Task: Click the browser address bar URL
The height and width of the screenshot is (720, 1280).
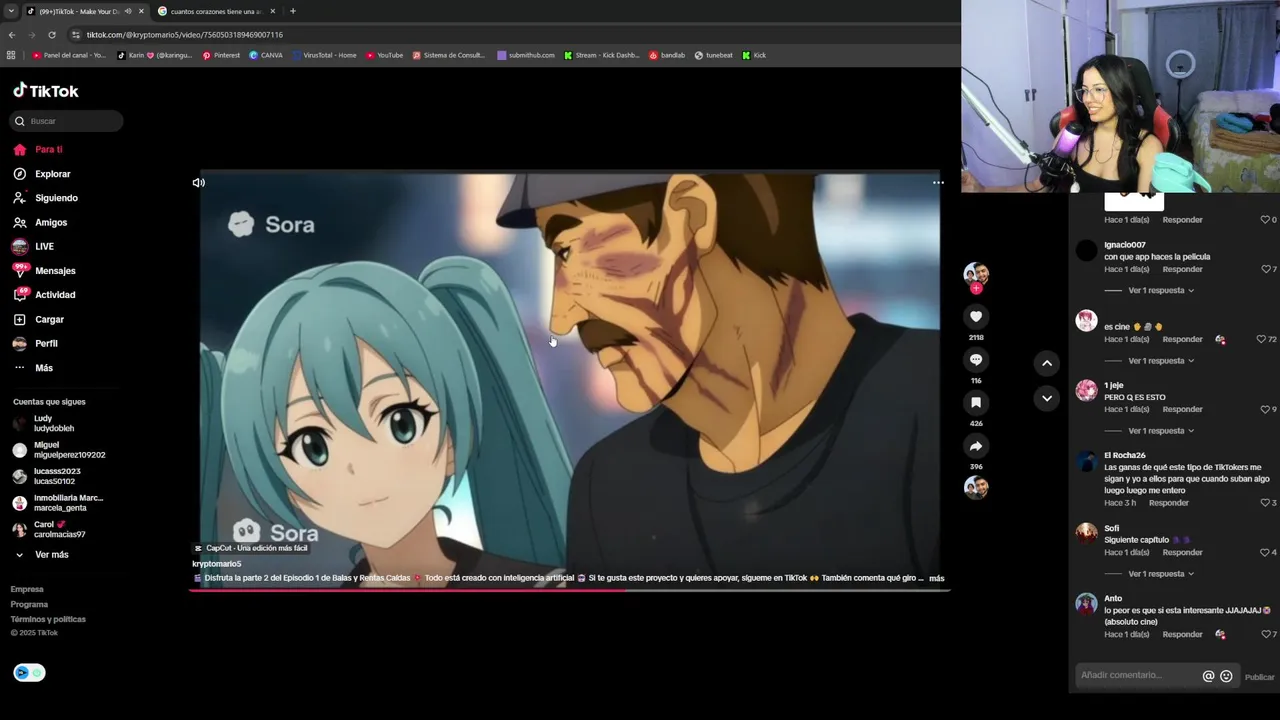Action: click(x=184, y=35)
